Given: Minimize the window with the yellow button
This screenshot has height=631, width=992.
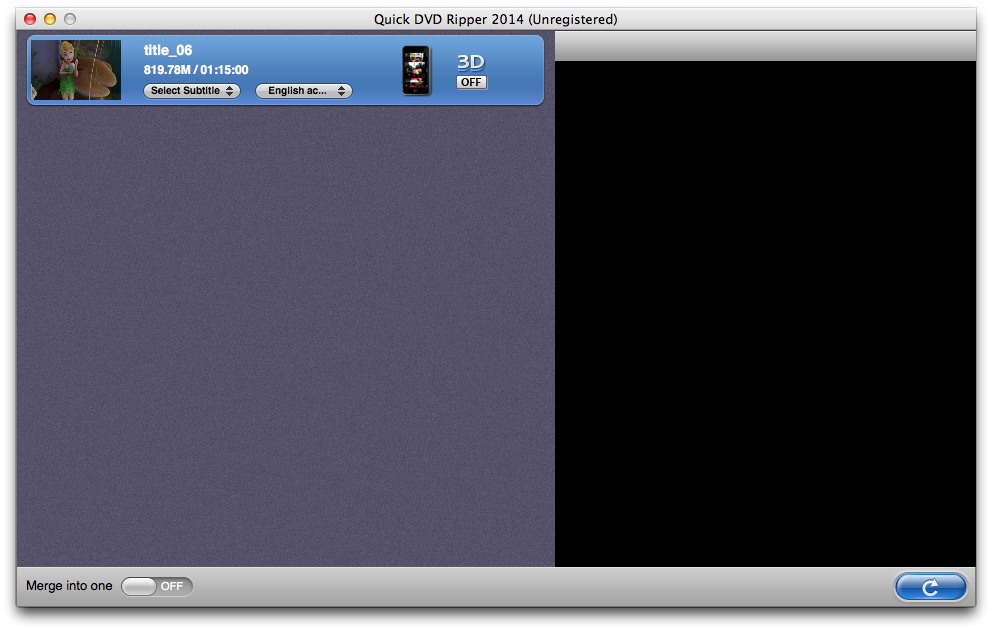Looking at the screenshot, I should point(50,19).
